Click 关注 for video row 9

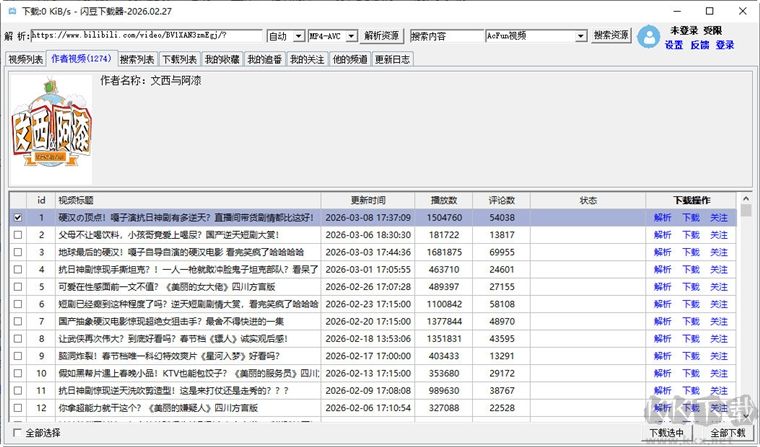click(719, 356)
